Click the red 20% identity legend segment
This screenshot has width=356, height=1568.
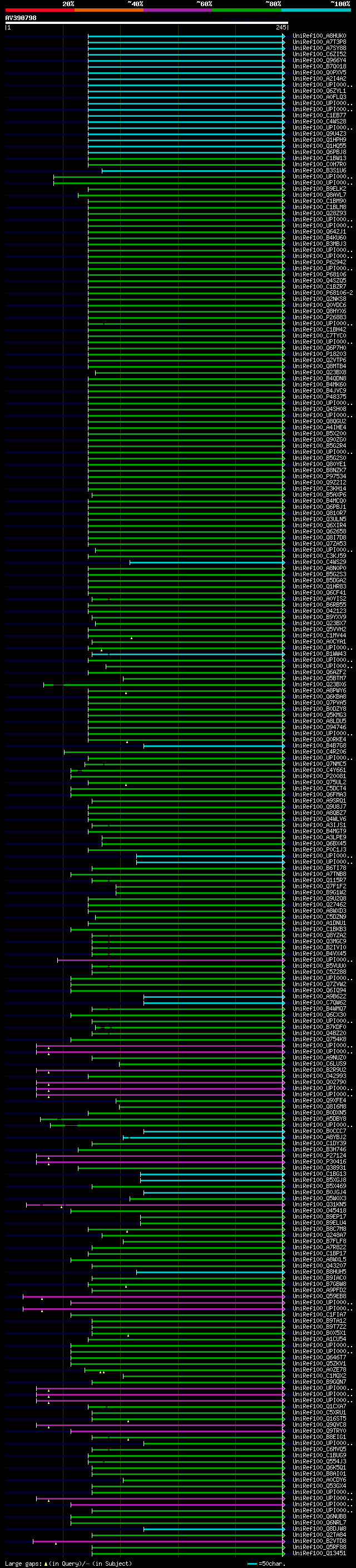point(39,10)
